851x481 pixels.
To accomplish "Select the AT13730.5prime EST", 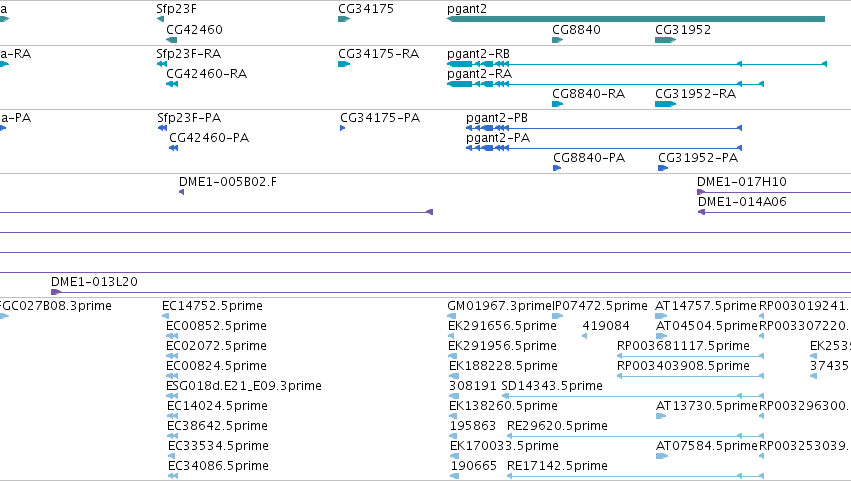I will 661,416.
